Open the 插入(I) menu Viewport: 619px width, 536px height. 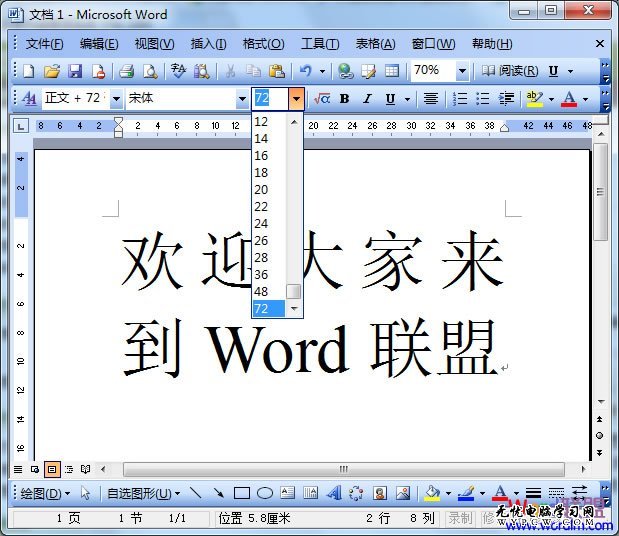(x=208, y=44)
